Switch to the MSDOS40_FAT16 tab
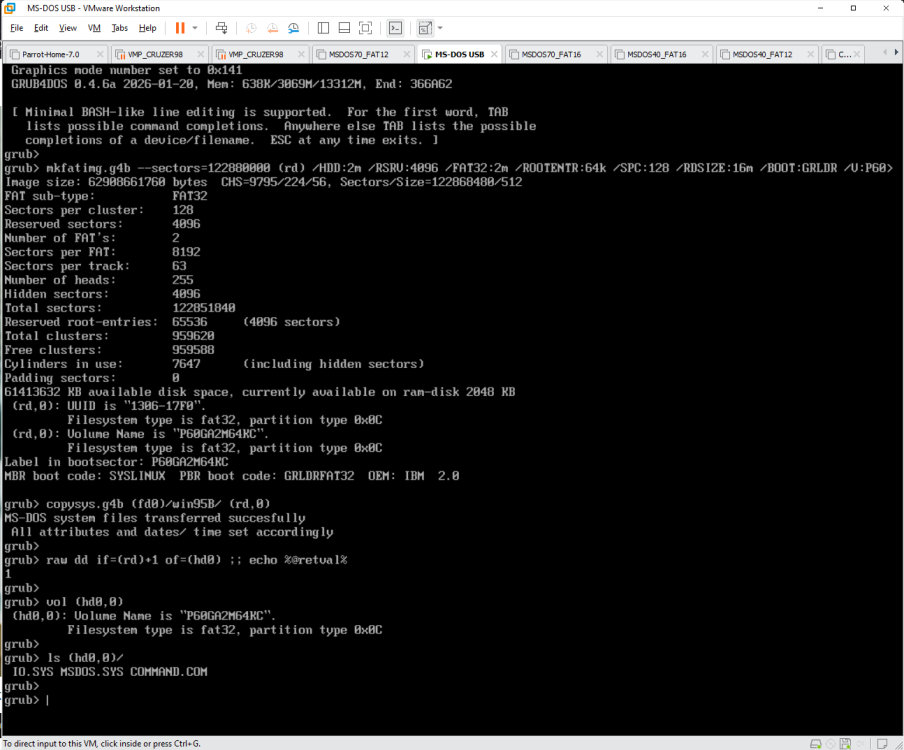 coord(656,54)
